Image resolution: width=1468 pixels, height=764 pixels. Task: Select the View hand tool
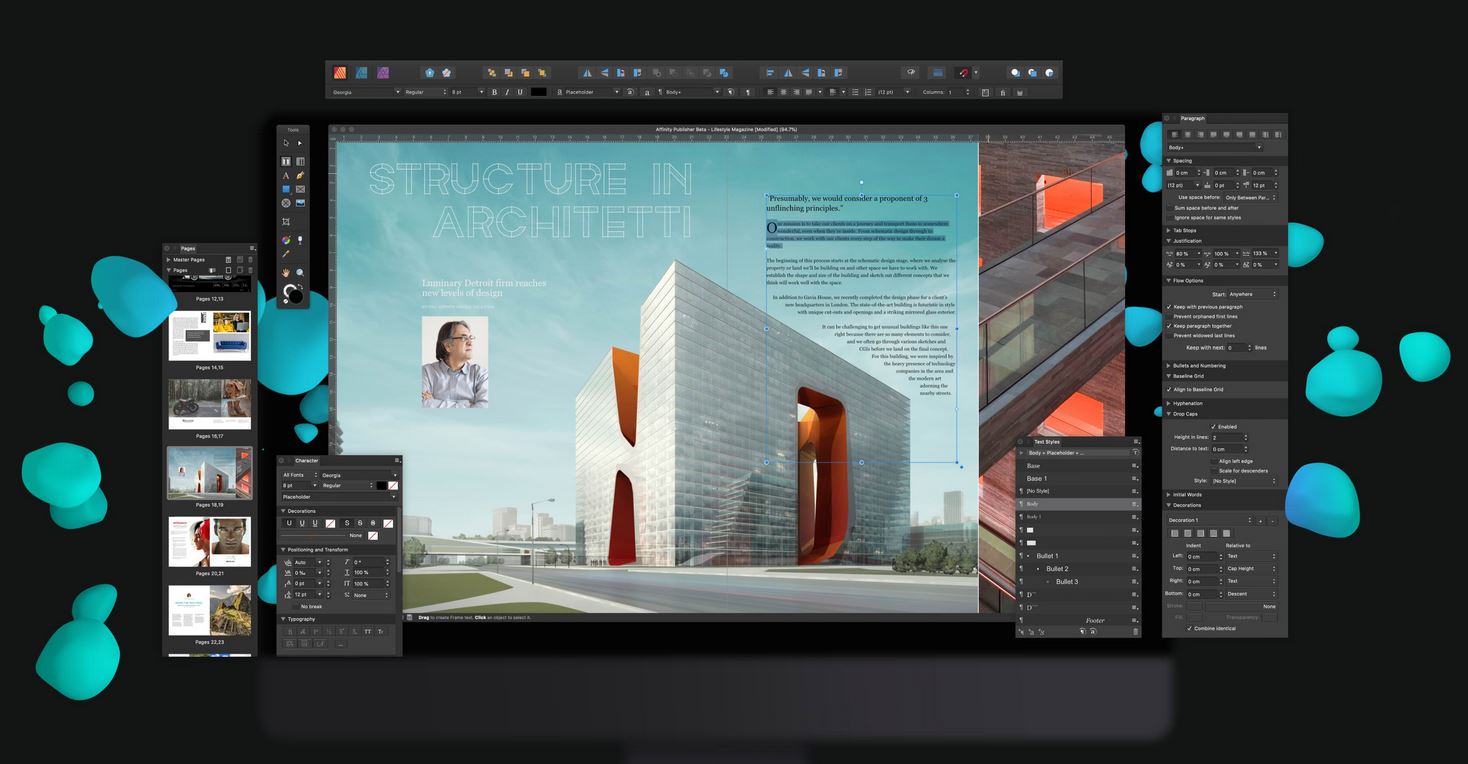[286, 272]
